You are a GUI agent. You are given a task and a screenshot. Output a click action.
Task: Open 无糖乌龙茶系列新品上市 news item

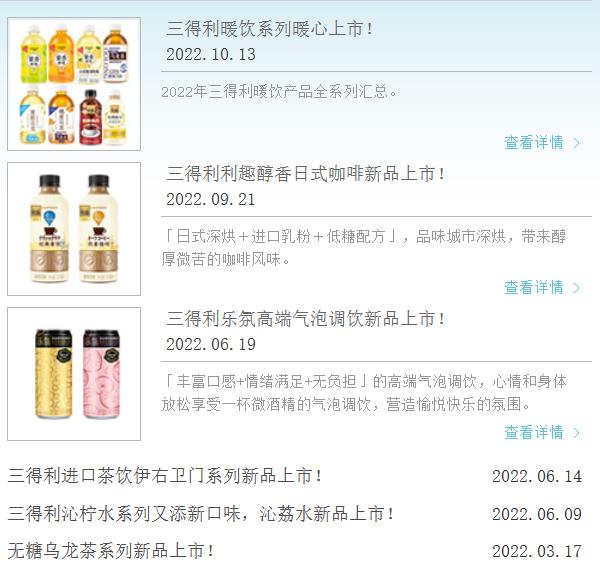click(x=111, y=551)
